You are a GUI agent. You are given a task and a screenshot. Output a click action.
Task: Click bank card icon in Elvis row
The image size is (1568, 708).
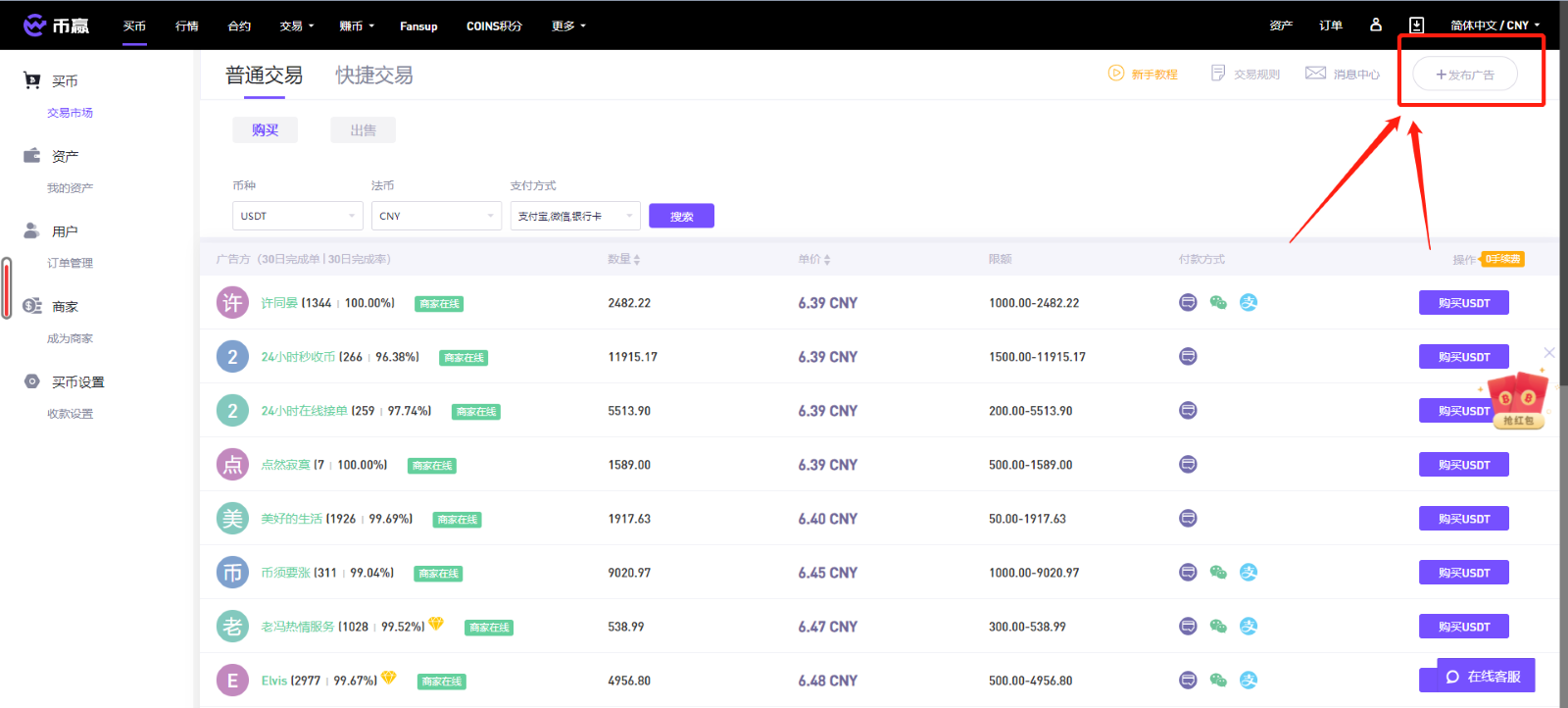click(x=1188, y=681)
